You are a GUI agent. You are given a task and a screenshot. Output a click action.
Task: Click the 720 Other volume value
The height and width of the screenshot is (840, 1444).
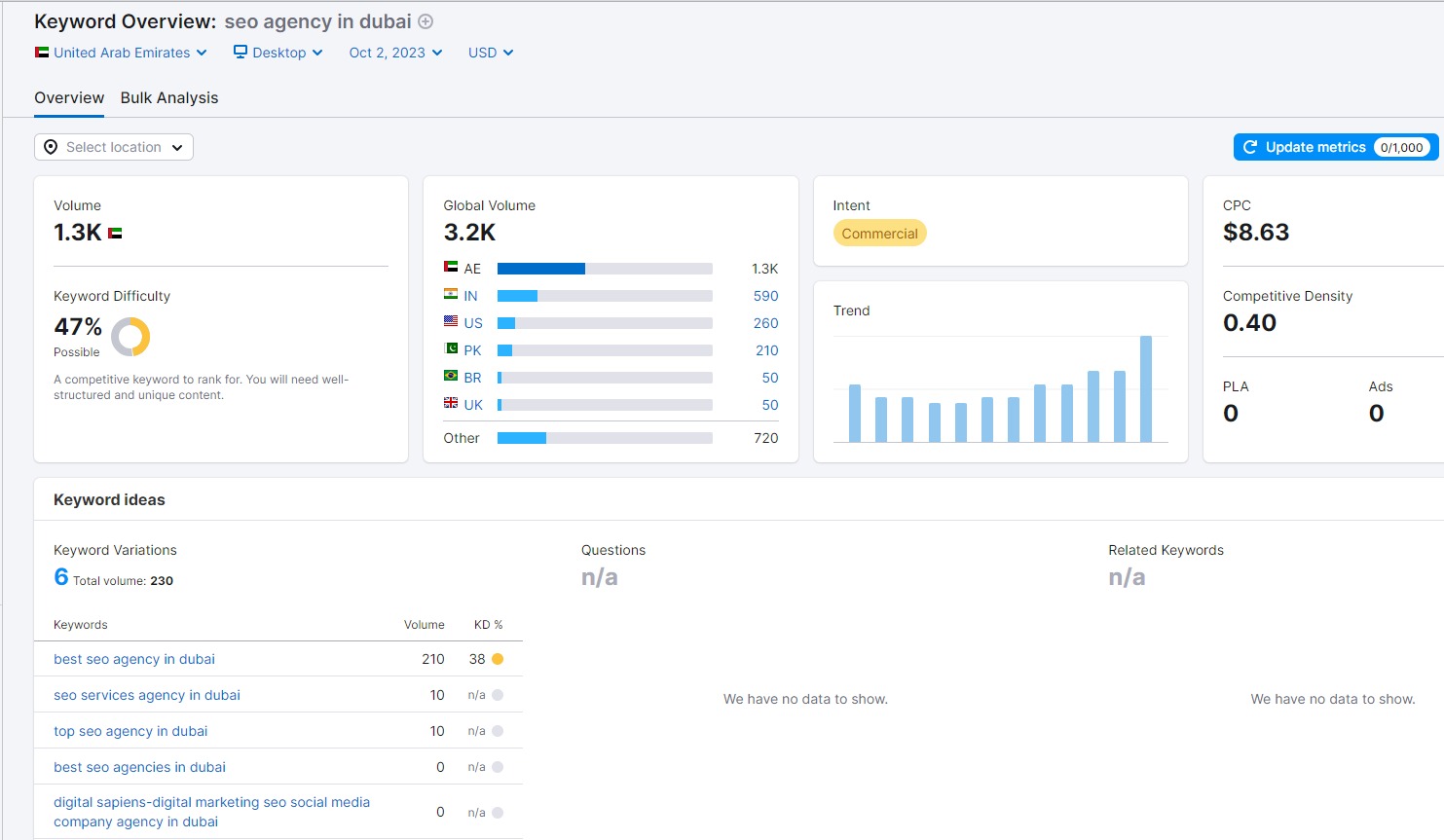766,438
